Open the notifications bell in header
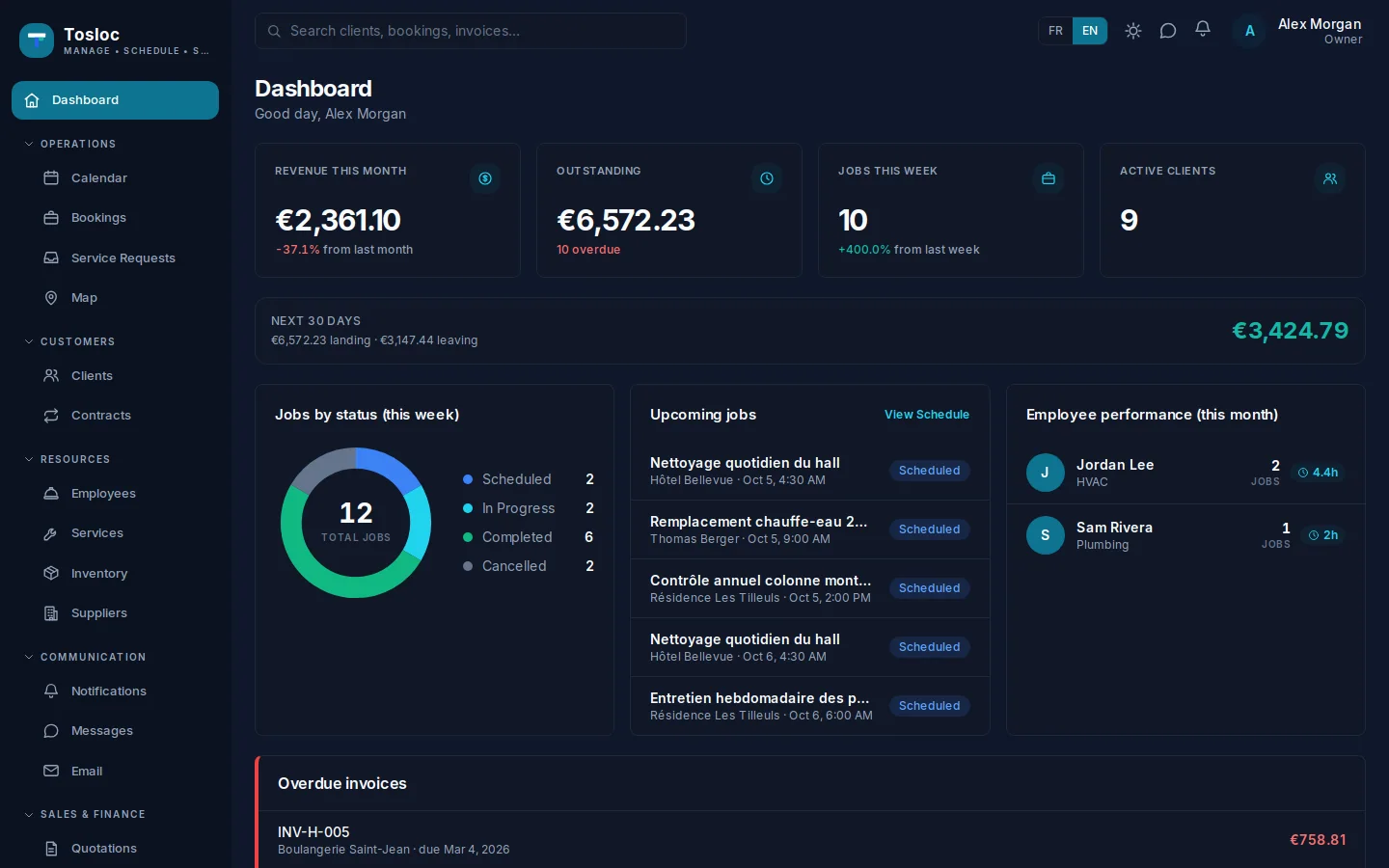 tap(1203, 31)
